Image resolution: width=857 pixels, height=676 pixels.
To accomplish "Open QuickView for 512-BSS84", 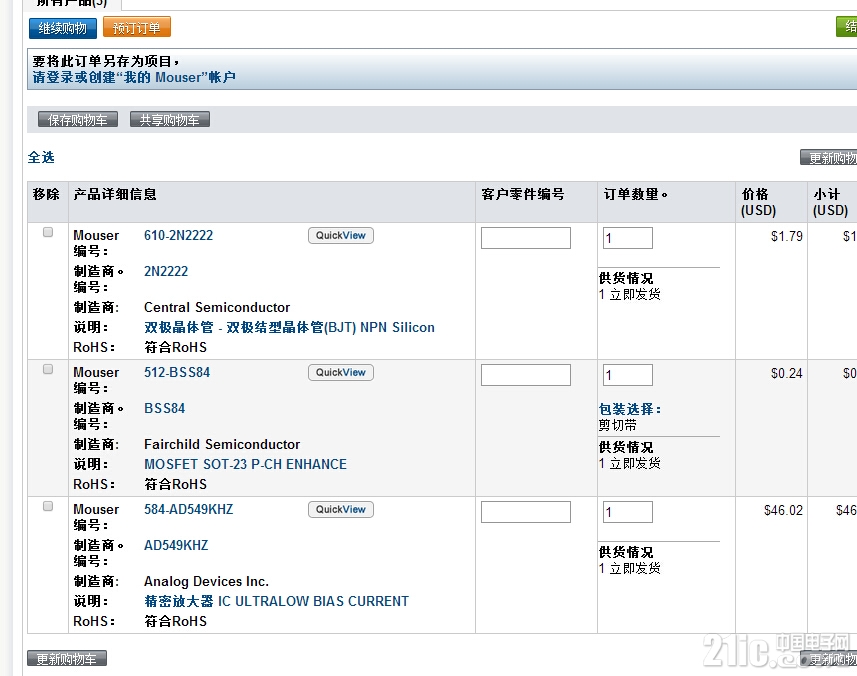I will click(x=341, y=373).
